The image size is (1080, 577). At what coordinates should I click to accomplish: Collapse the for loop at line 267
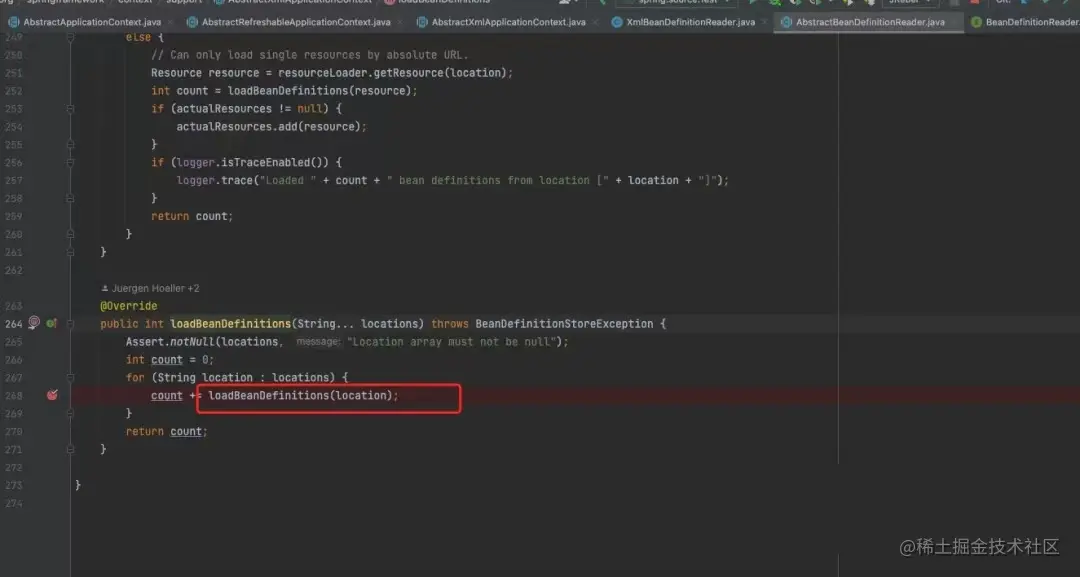70,377
